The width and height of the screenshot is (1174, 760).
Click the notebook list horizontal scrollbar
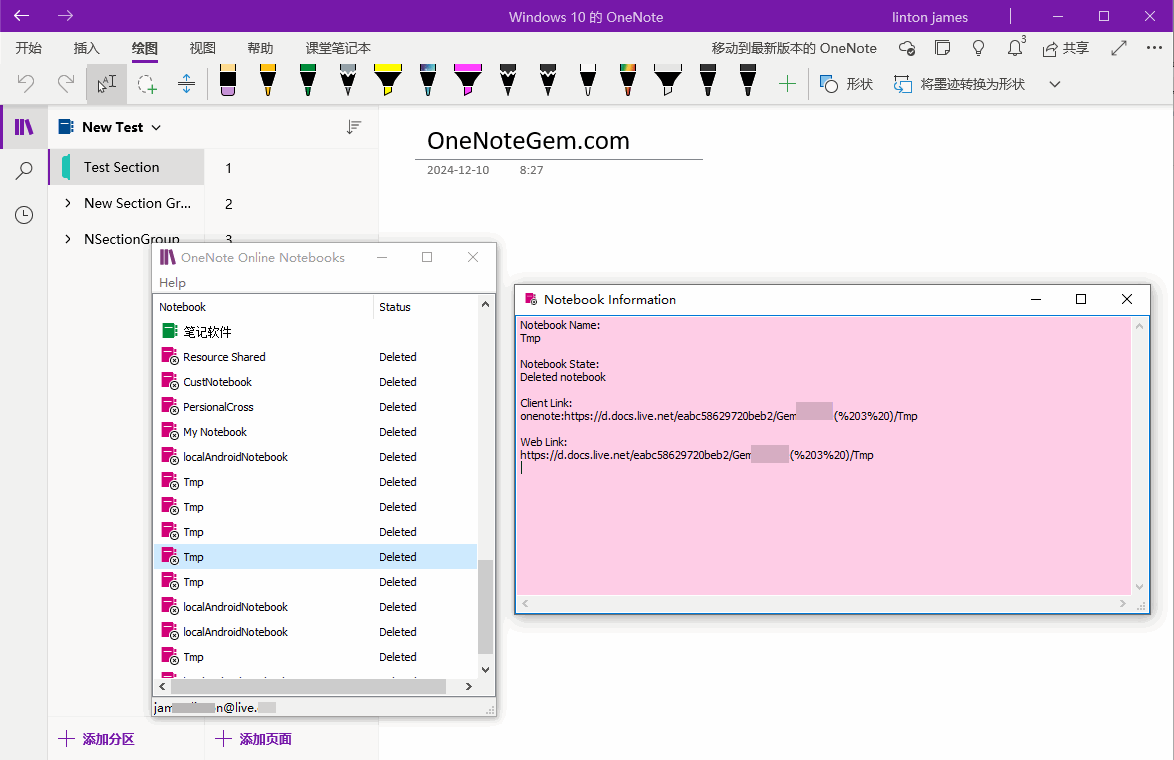pyautogui.click(x=308, y=686)
